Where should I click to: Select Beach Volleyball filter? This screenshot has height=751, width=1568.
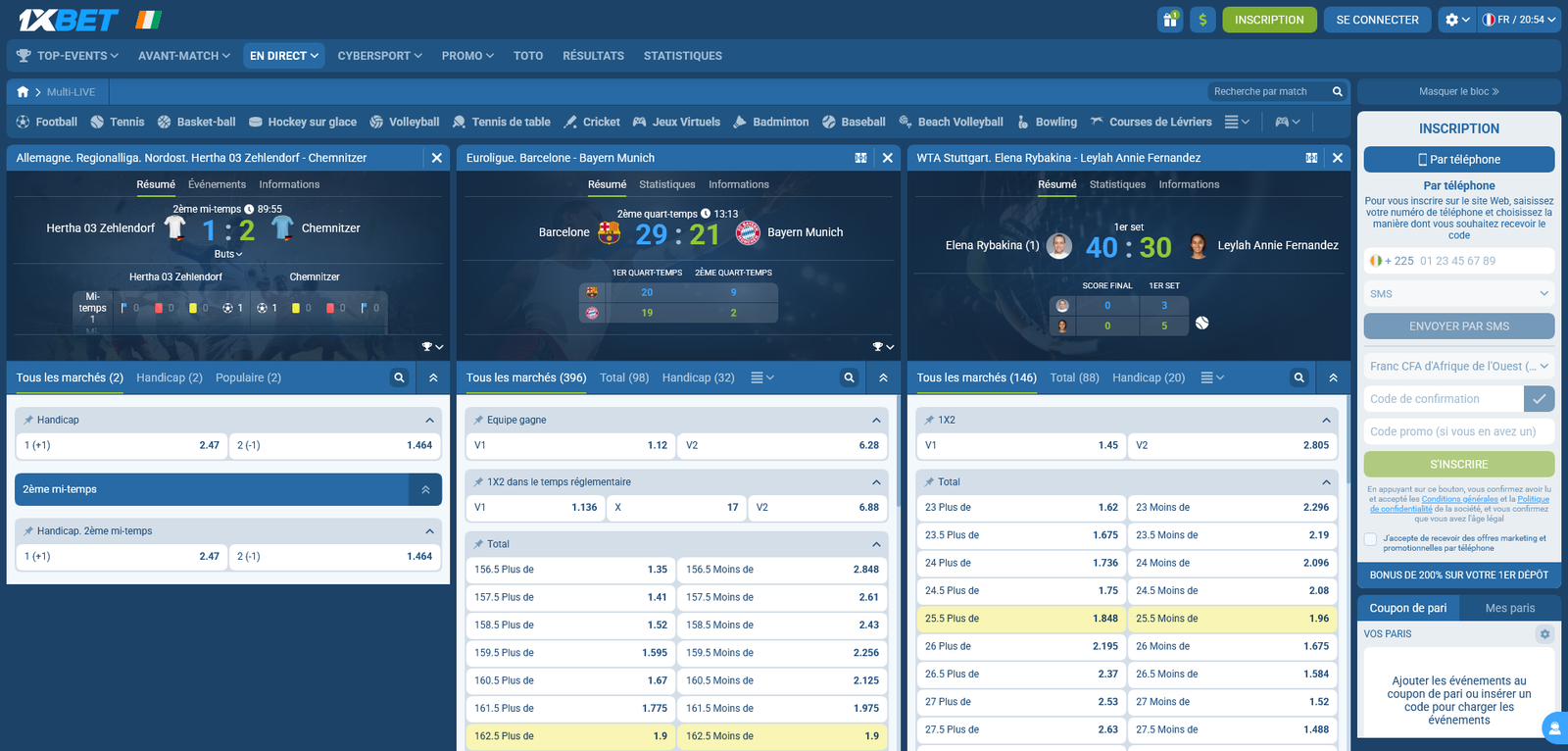point(951,122)
